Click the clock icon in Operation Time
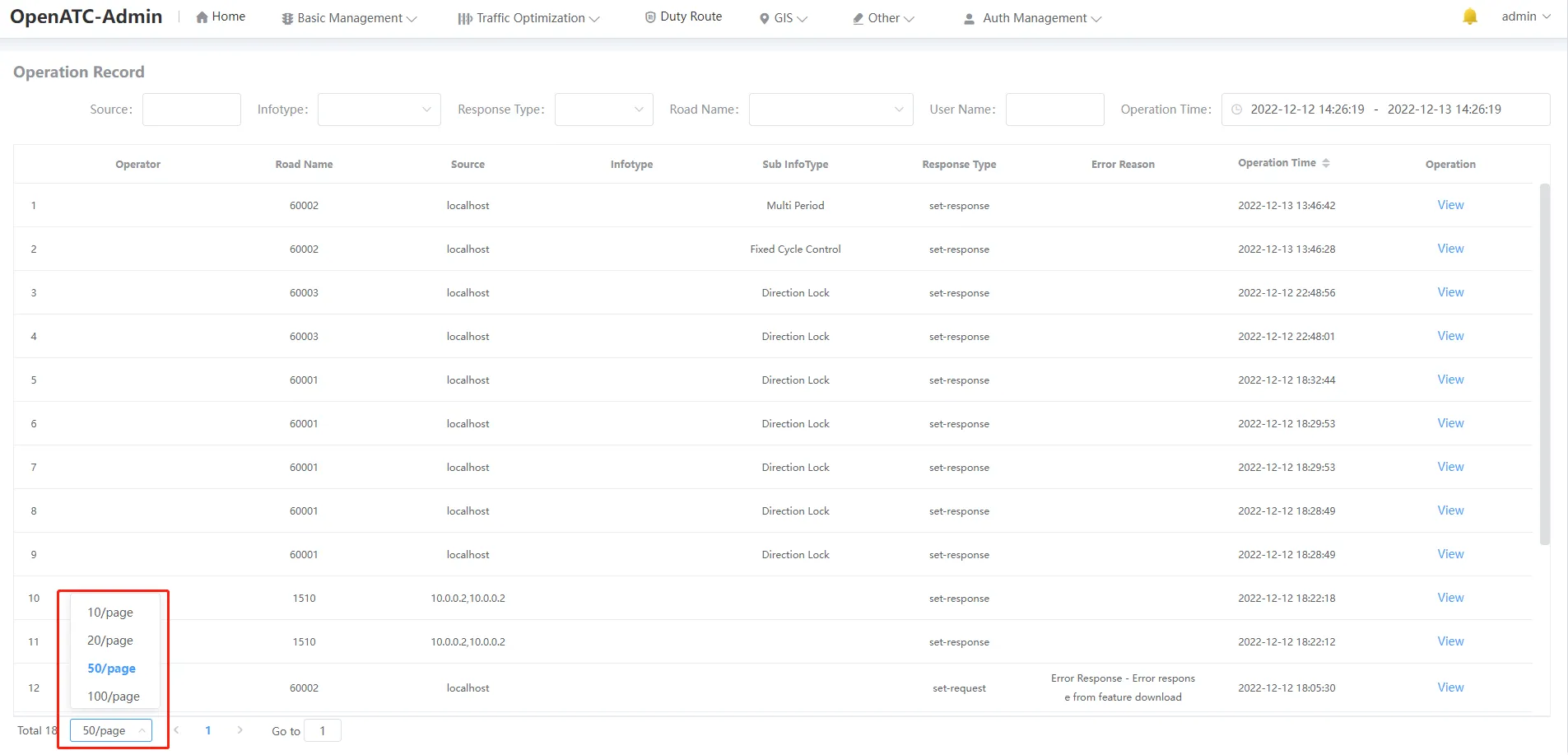The width and height of the screenshot is (1568, 755). pyautogui.click(x=1236, y=110)
